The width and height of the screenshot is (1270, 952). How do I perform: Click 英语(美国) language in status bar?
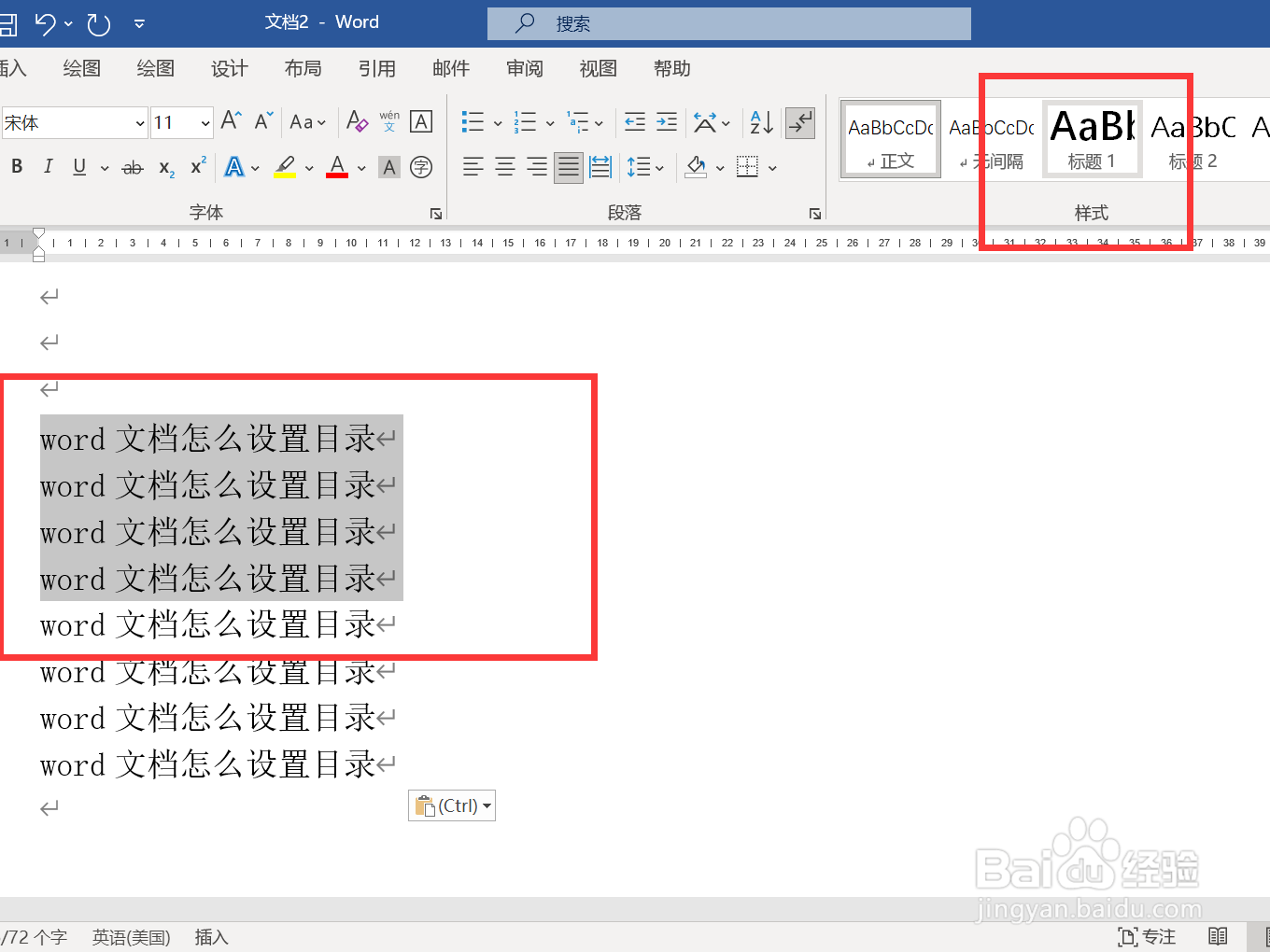[132, 937]
